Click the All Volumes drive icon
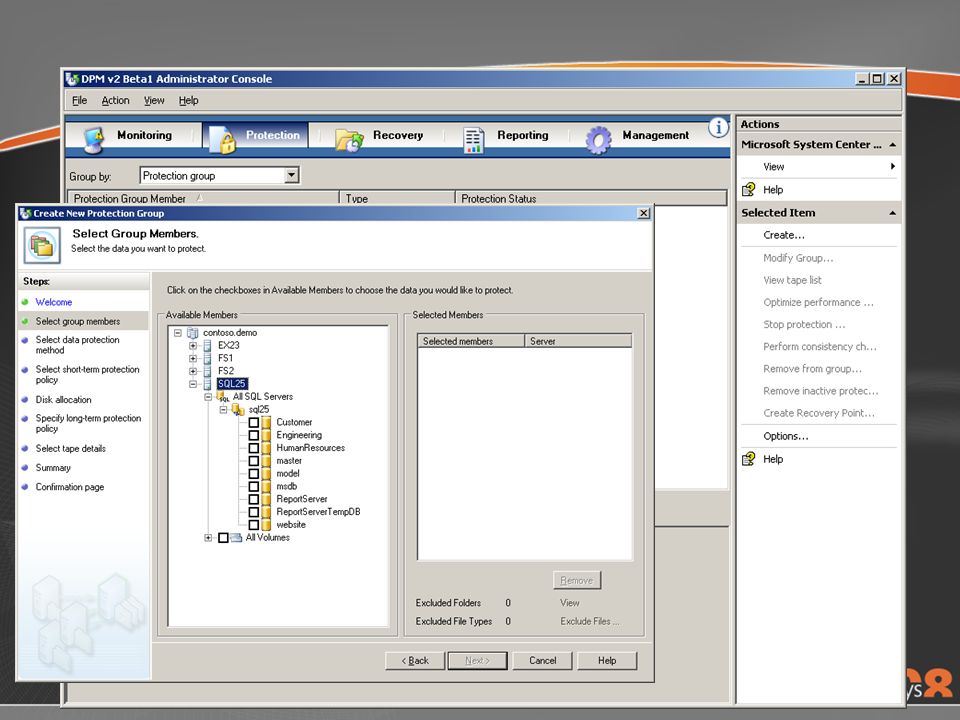 236,538
